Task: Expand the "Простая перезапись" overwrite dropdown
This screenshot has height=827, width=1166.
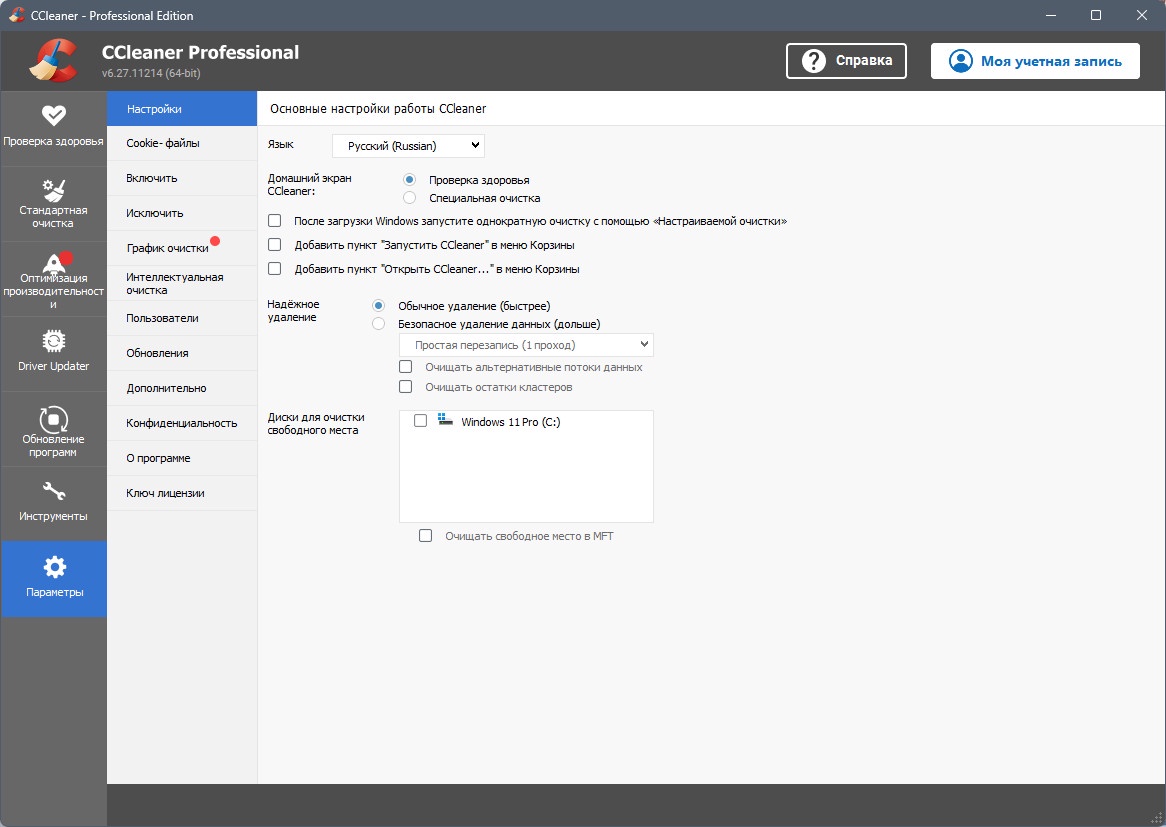Action: [526, 345]
